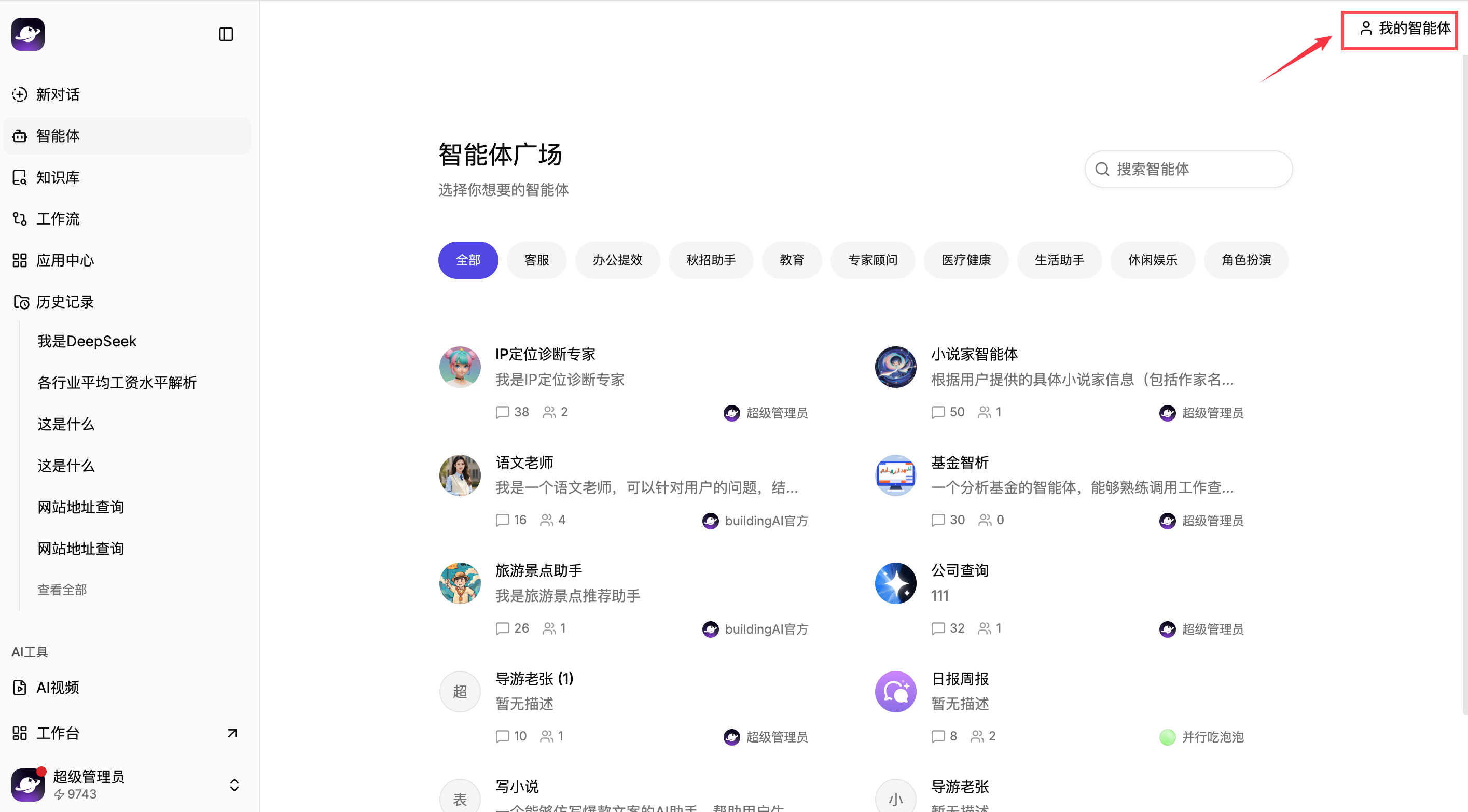Click users count icon on 基金智析 card
The height and width of the screenshot is (812, 1468).
point(985,520)
